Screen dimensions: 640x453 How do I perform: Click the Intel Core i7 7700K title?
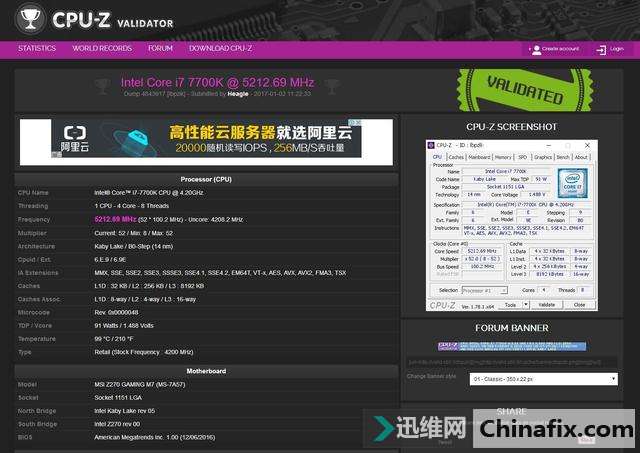point(218,82)
